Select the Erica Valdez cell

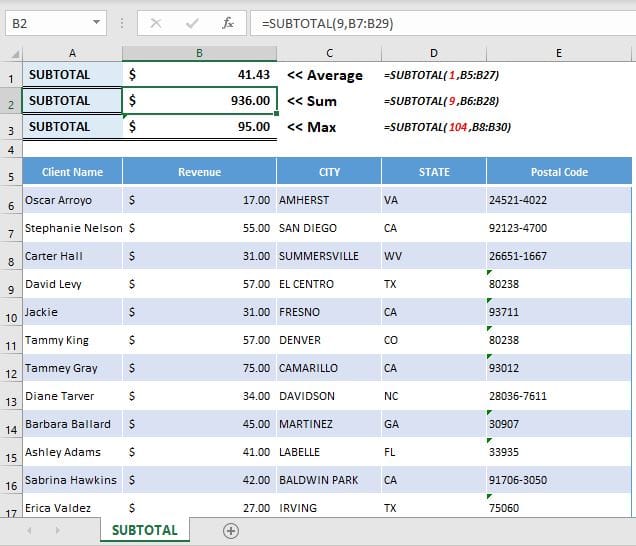tap(72, 507)
